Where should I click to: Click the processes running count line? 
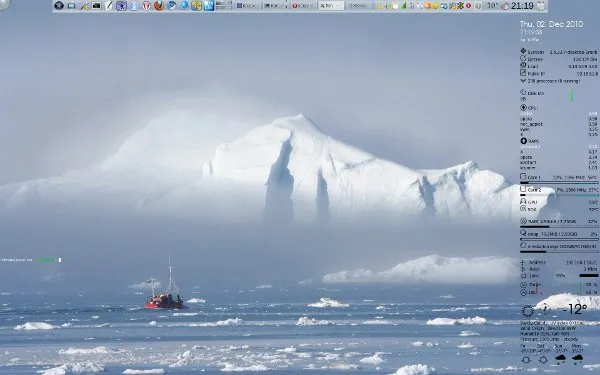(x=550, y=81)
